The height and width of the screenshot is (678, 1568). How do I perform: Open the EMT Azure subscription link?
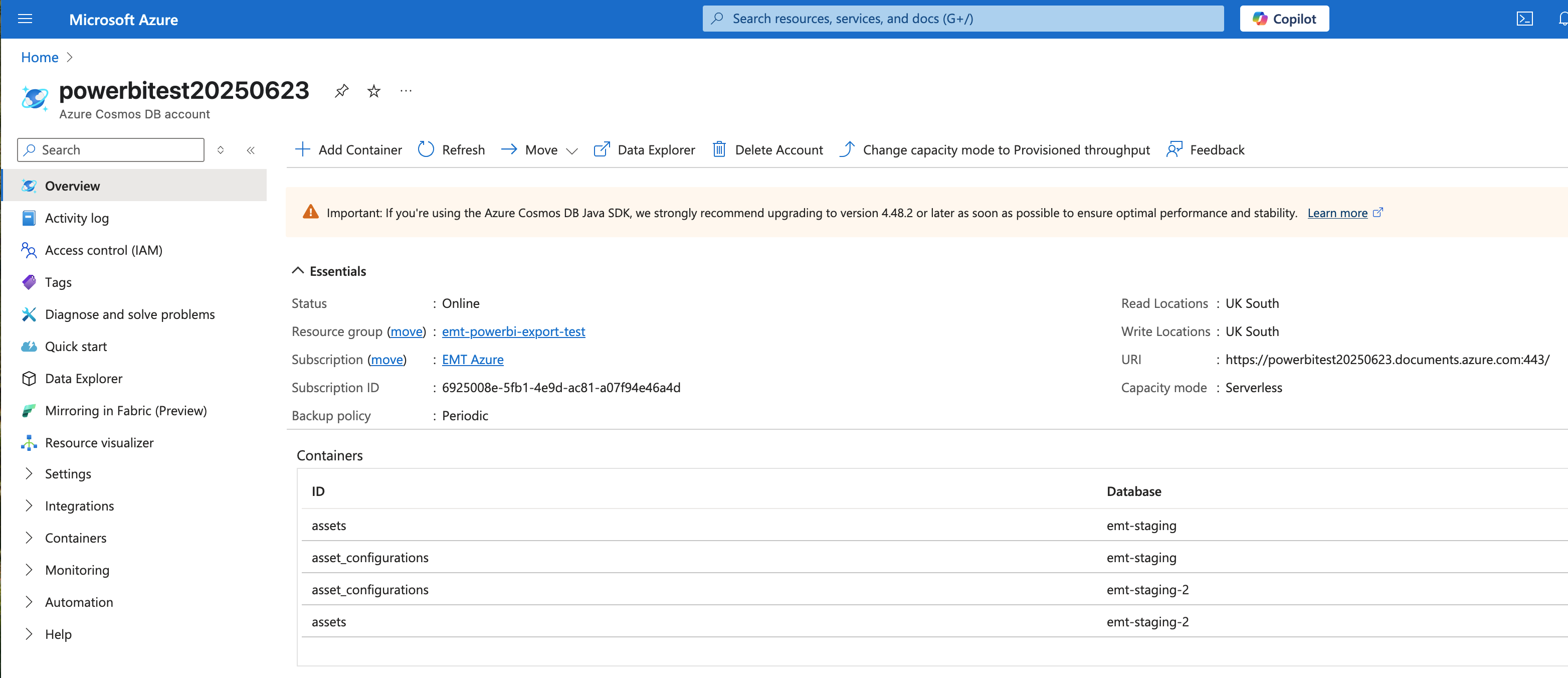472,360
